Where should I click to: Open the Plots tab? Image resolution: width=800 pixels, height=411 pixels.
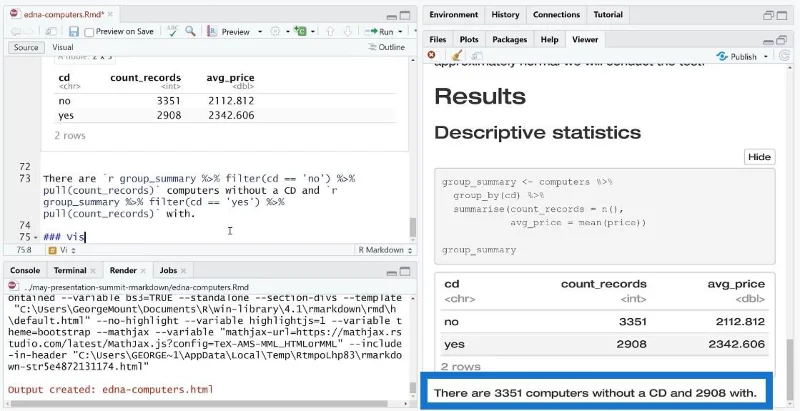(x=469, y=39)
